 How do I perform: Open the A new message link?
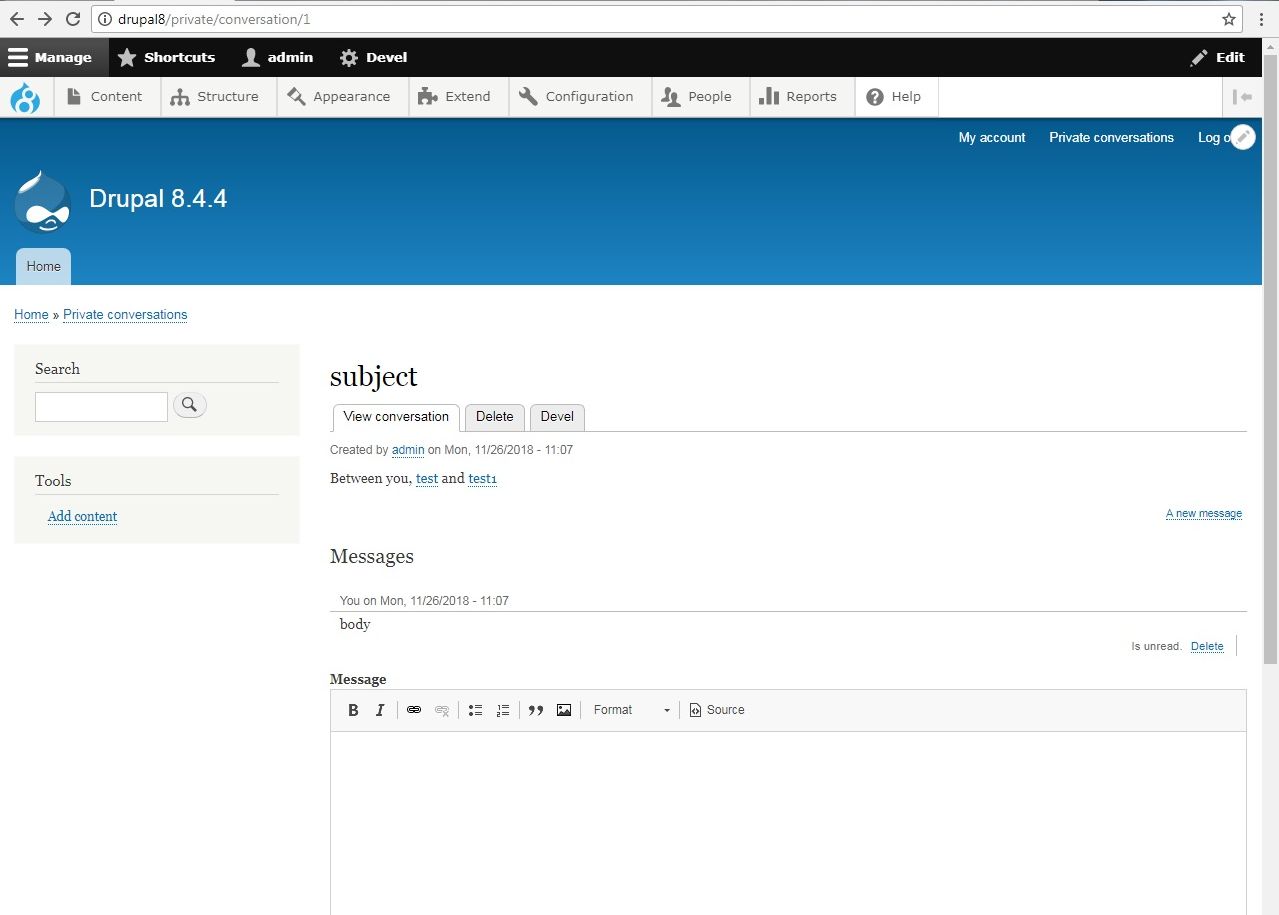[1203, 513]
